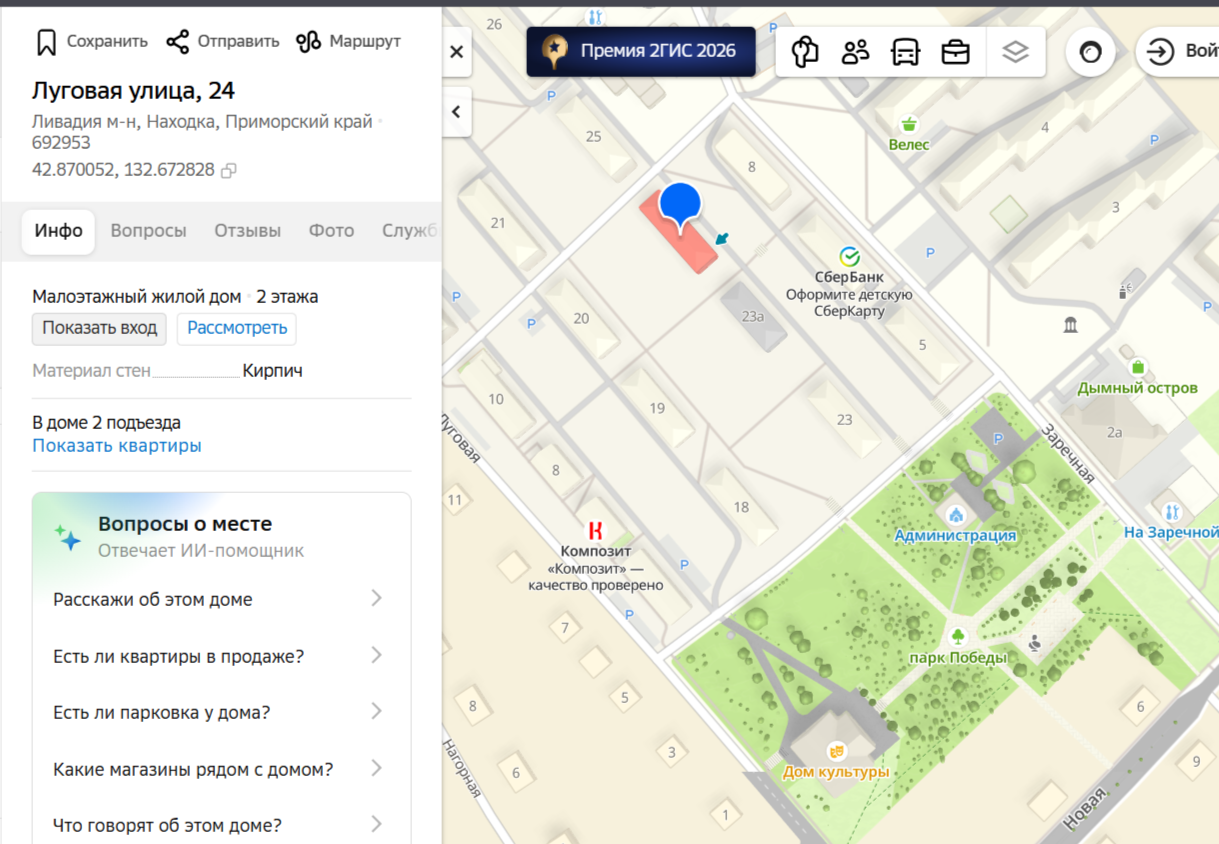The image size is (1219, 844).
Task: Click the Нагорная street label
Action: [463, 769]
